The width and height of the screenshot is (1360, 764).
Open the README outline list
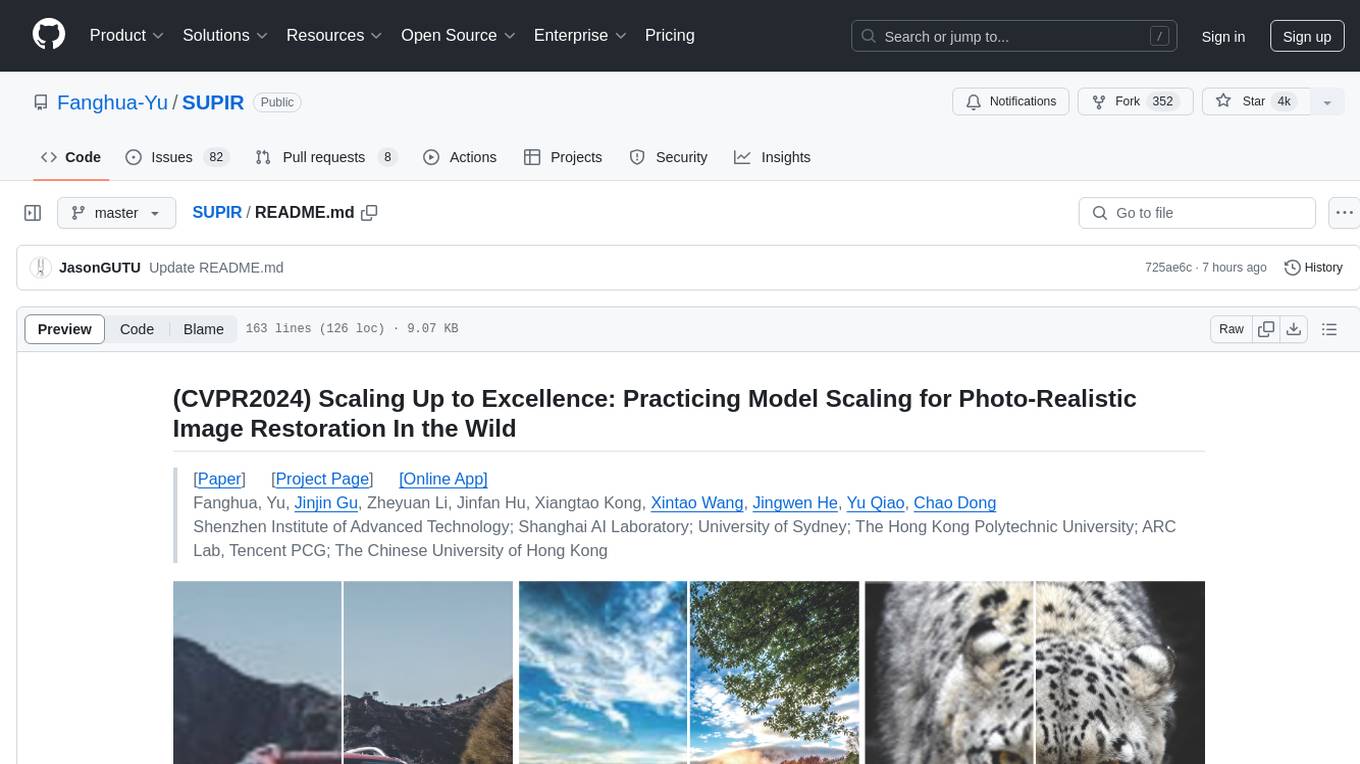[x=1329, y=329]
